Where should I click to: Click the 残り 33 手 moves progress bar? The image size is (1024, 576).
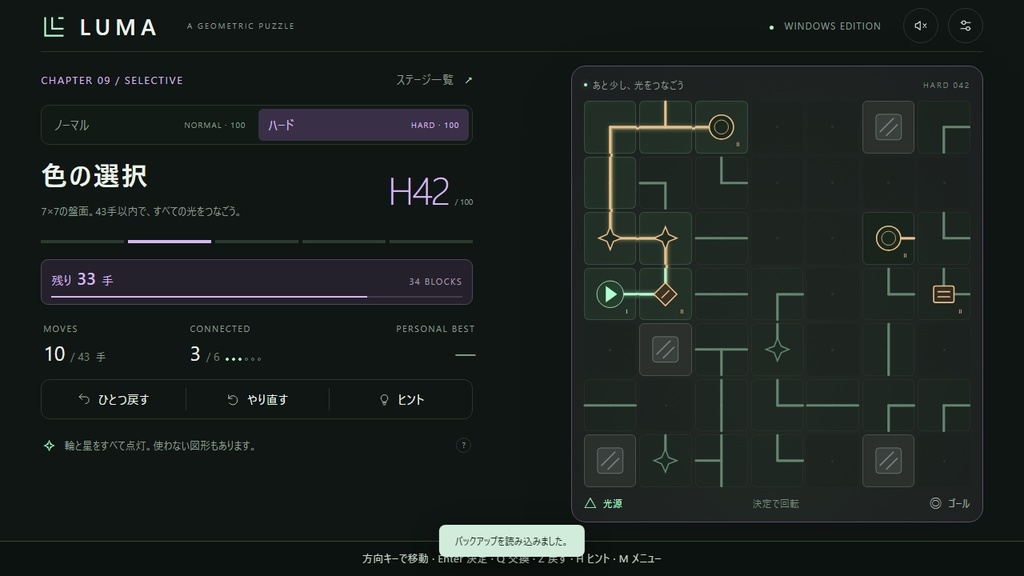[256, 282]
